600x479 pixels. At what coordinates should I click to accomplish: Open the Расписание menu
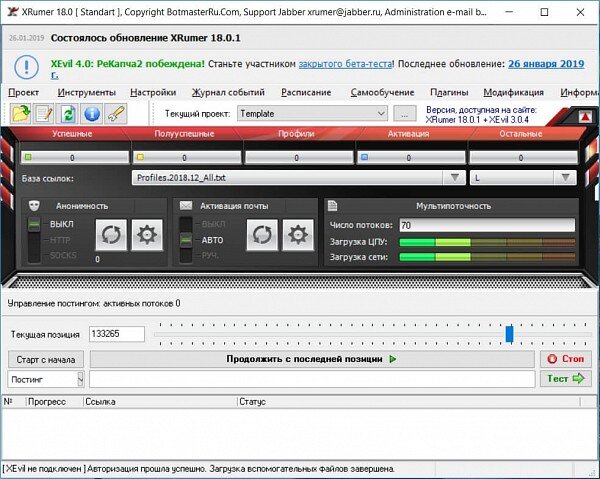pyautogui.click(x=306, y=92)
